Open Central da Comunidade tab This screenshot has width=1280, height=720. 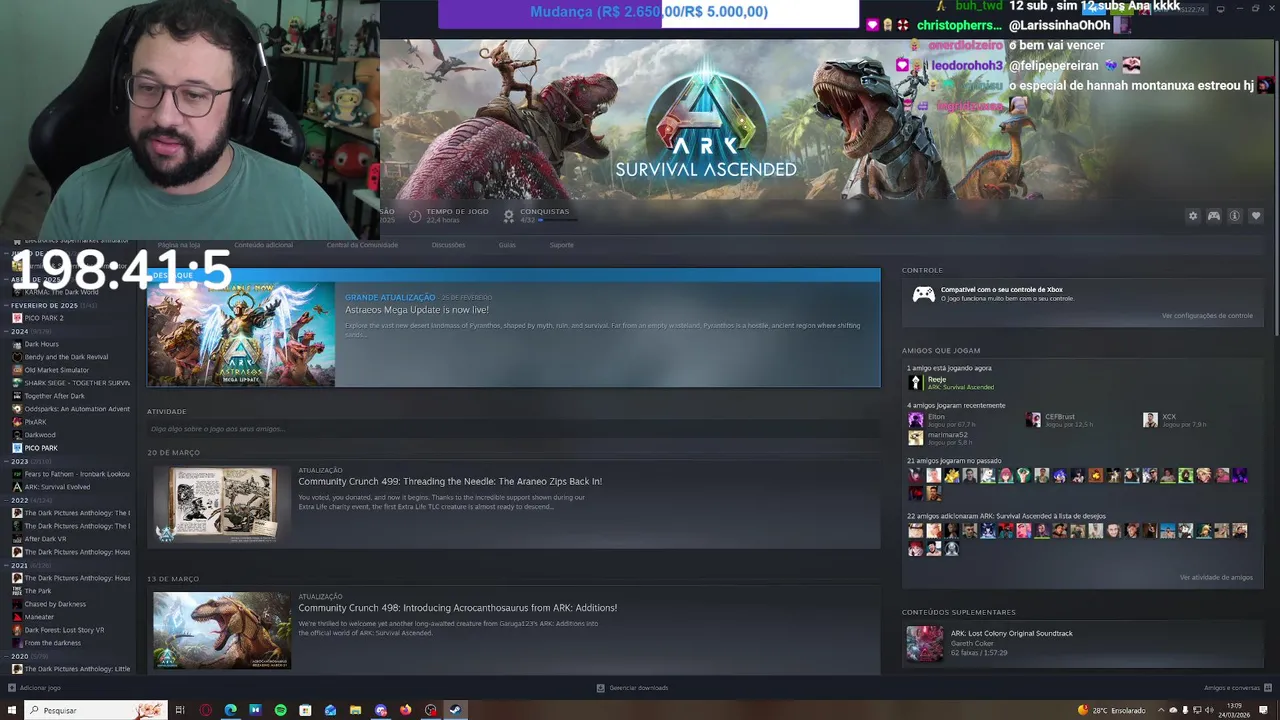(362, 245)
